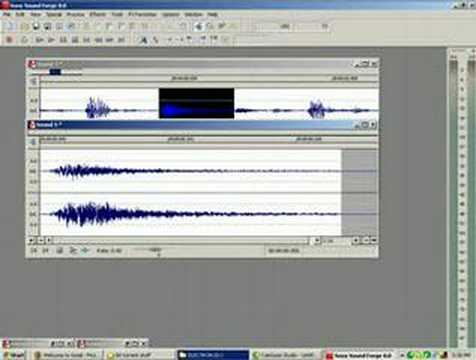476x360 pixels.
Task: Click the Save As toolbar icon
Action: click(47, 26)
